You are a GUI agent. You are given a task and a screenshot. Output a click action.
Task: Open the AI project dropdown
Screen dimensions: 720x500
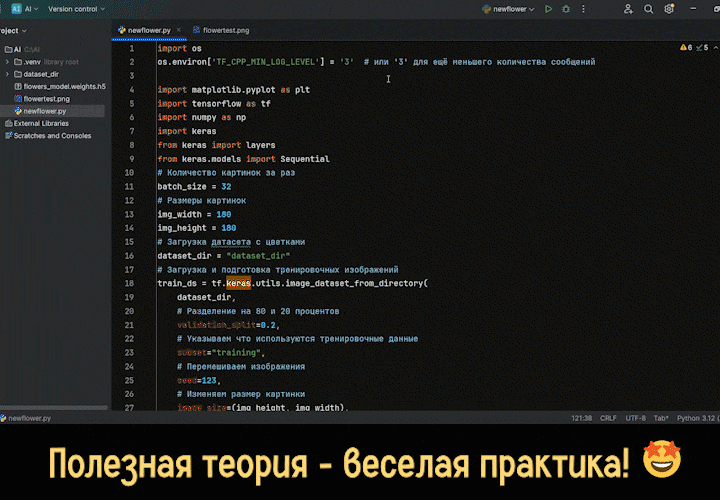click(25, 9)
